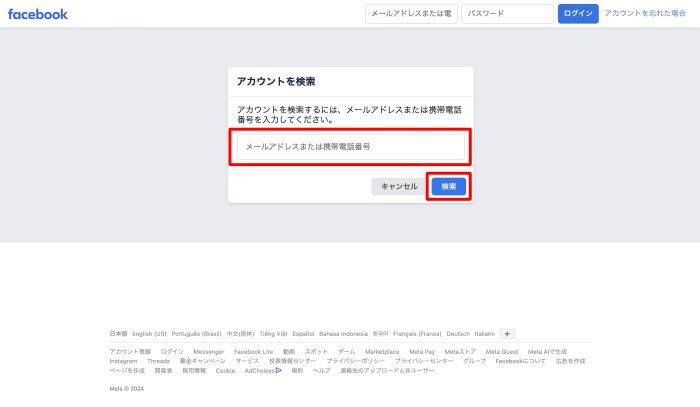Image resolution: width=700 pixels, height=407 pixels.
Task: Click the blue 検索 button
Action: (x=449, y=186)
